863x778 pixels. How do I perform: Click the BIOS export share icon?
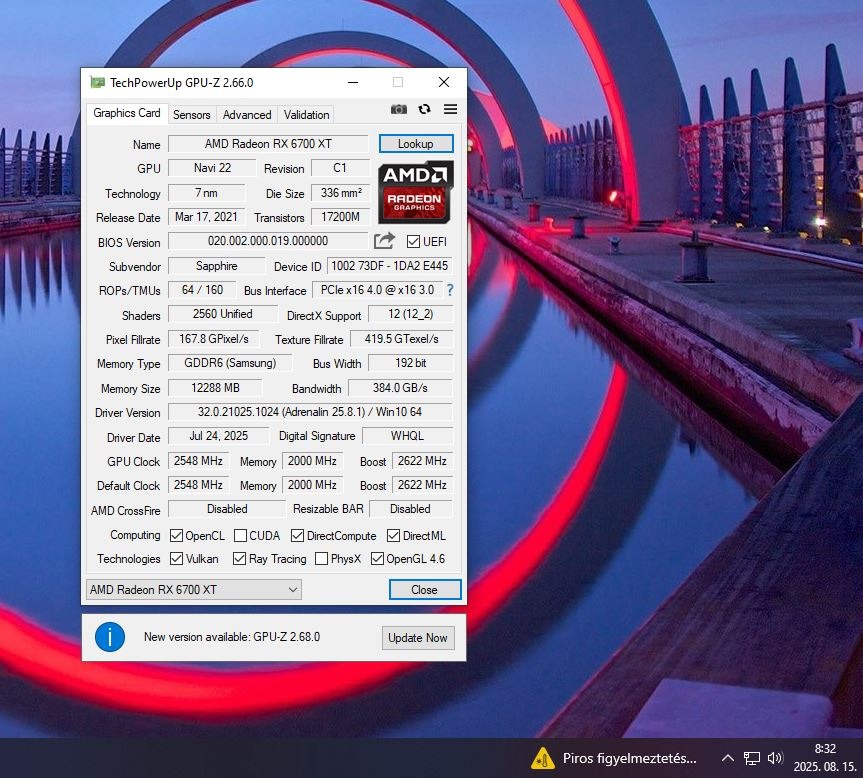384,241
